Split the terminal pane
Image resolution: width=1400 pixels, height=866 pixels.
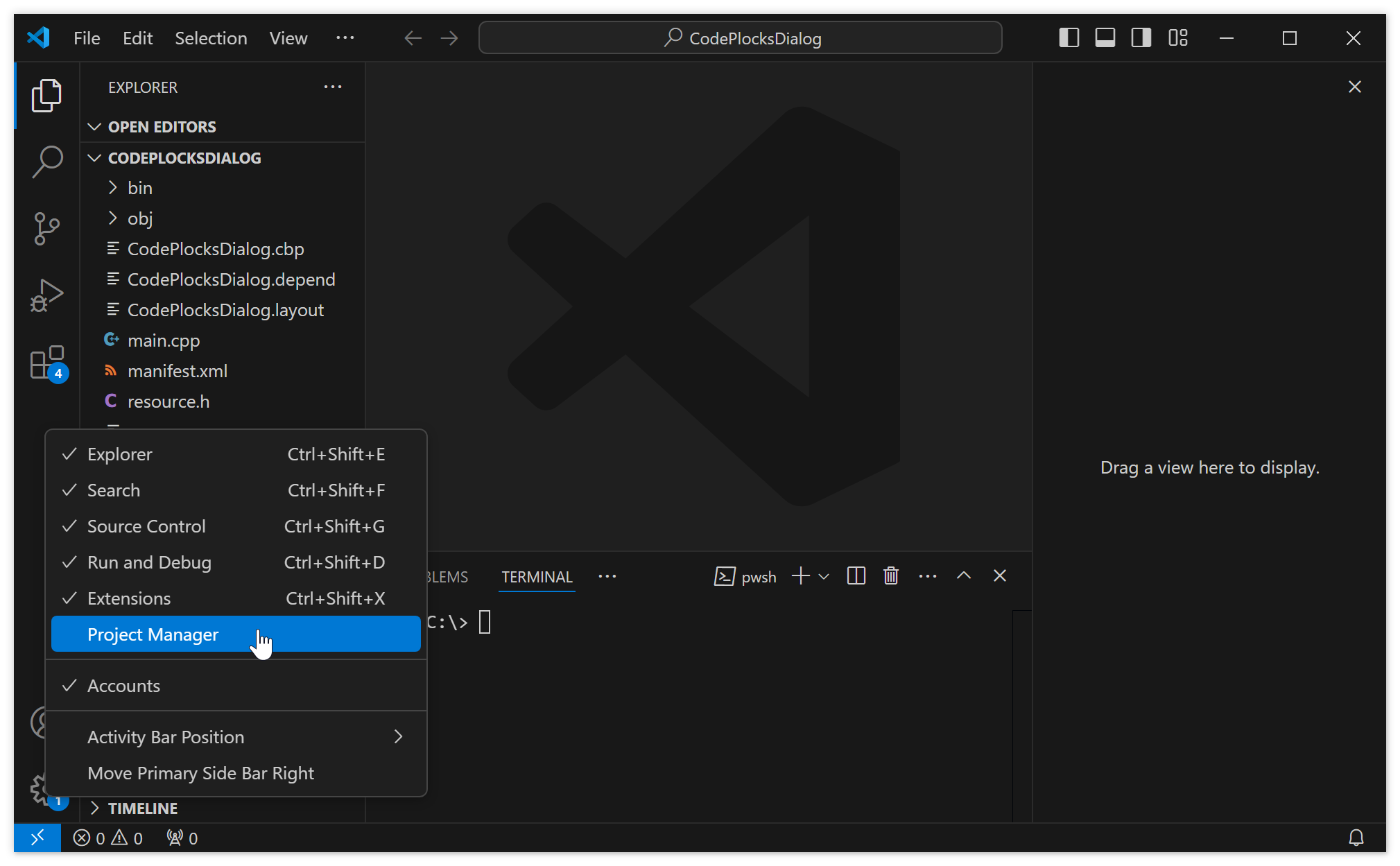[856, 576]
